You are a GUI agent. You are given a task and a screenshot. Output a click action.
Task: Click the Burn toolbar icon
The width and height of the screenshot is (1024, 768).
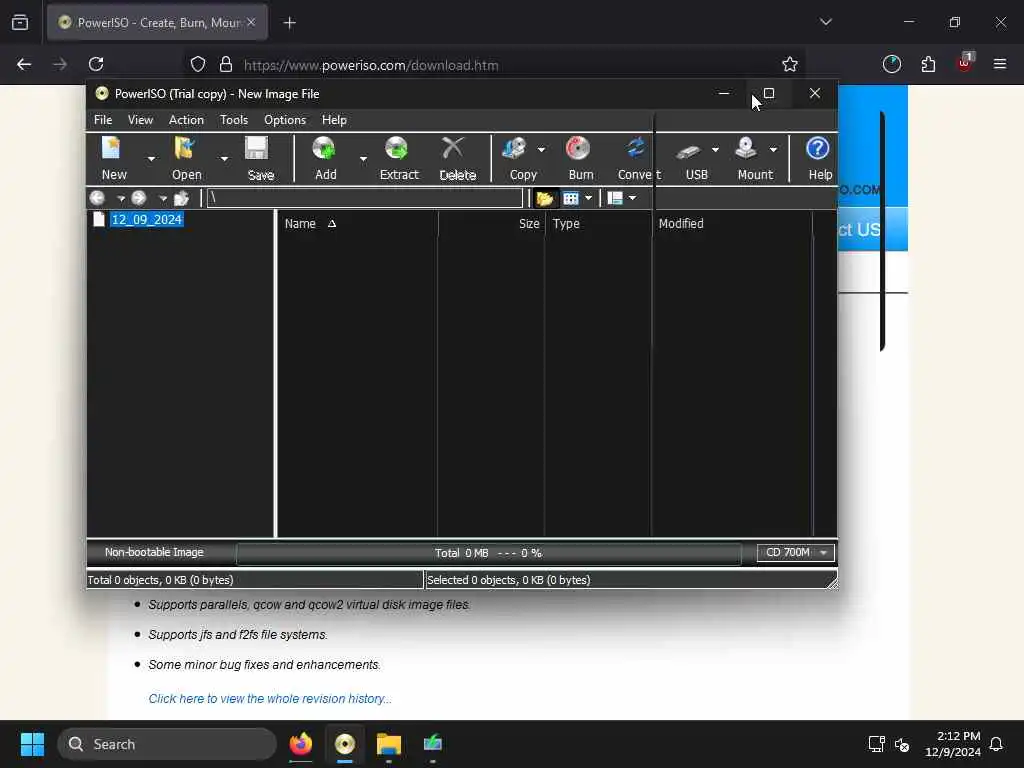[578, 149]
